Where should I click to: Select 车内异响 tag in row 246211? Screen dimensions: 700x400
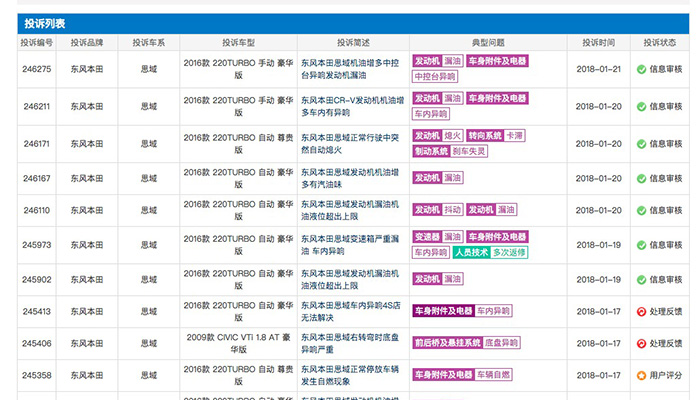pyautogui.click(x=431, y=114)
